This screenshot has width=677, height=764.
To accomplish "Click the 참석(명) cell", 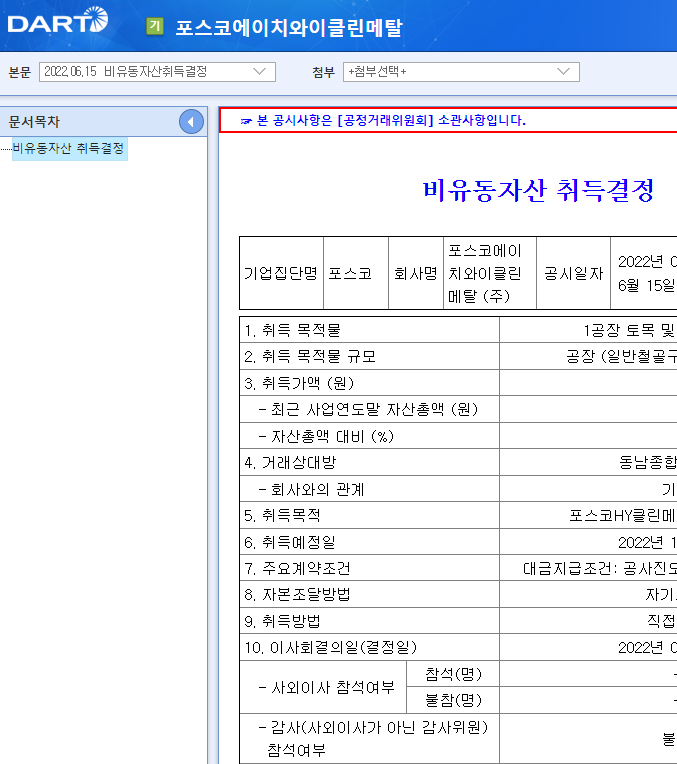I will point(453,674).
